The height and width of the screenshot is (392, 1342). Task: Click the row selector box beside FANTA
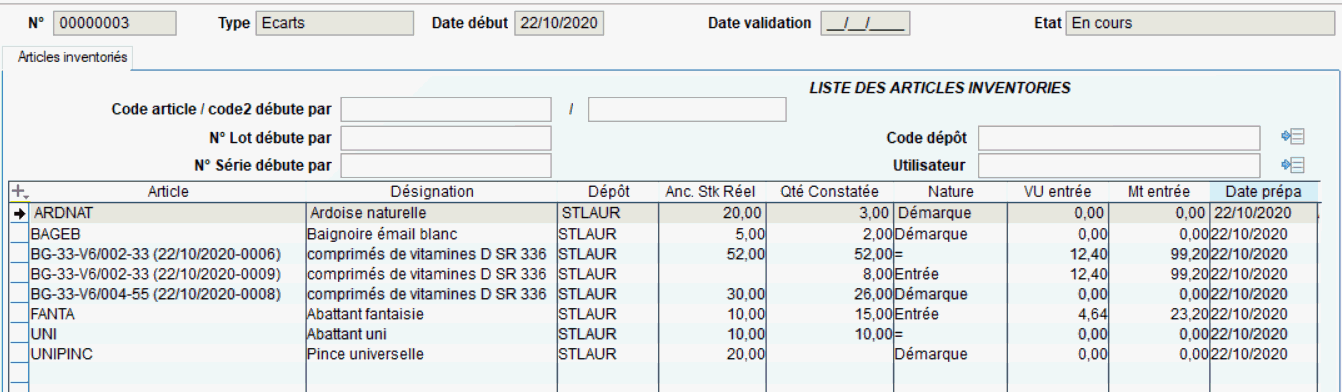pos(18,314)
